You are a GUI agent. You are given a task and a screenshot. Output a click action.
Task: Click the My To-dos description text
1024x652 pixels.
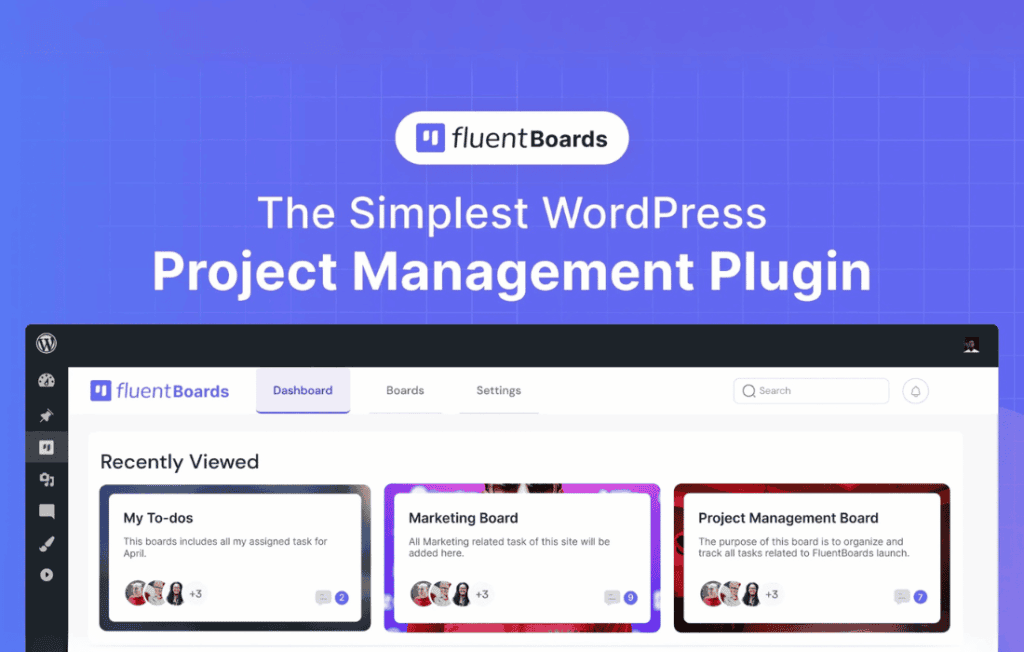[x=225, y=547]
